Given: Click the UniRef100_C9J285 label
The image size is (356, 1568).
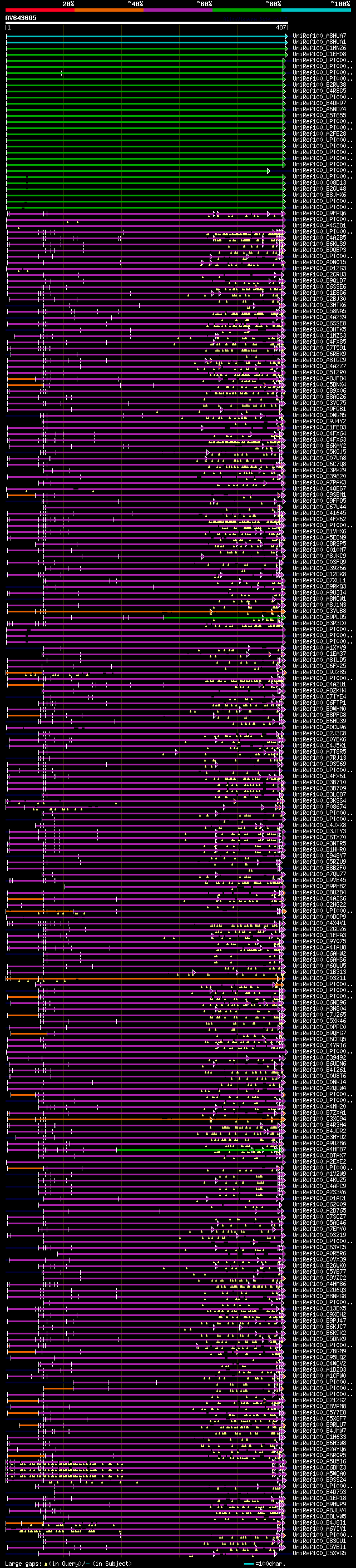Looking at the screenshot, I should (319, 672).
